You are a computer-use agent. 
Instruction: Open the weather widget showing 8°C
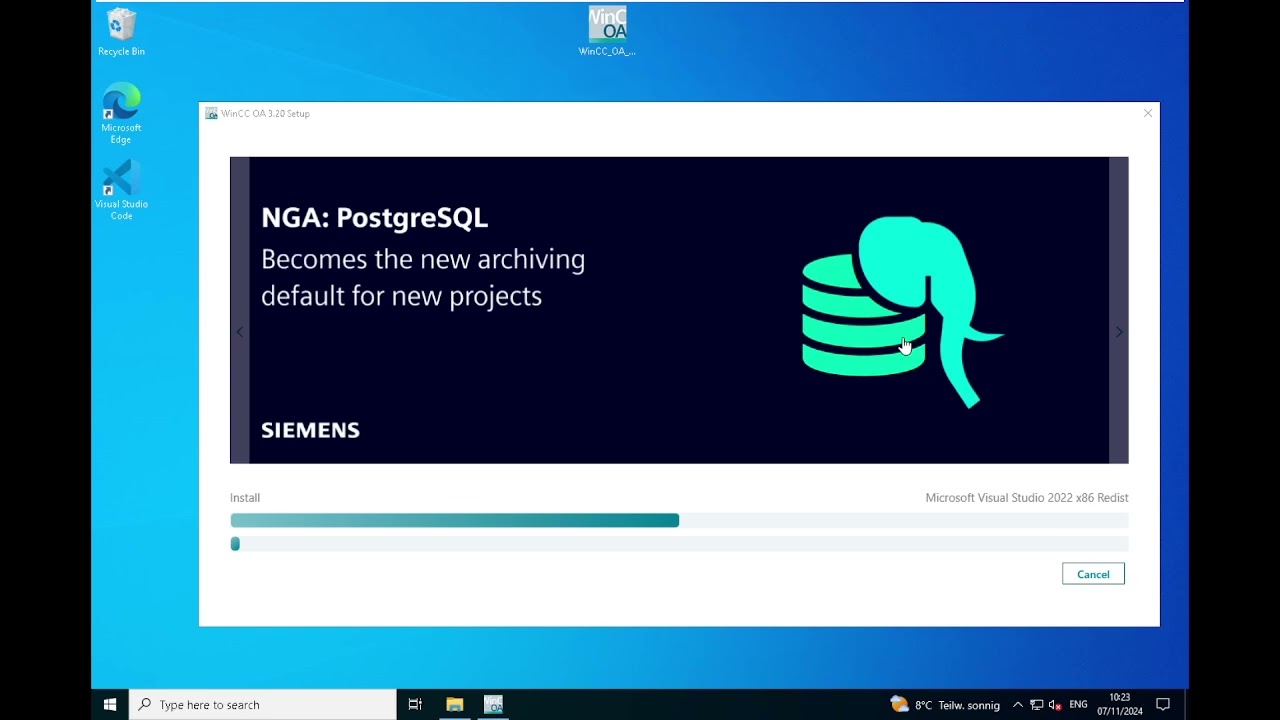point(945,705)
